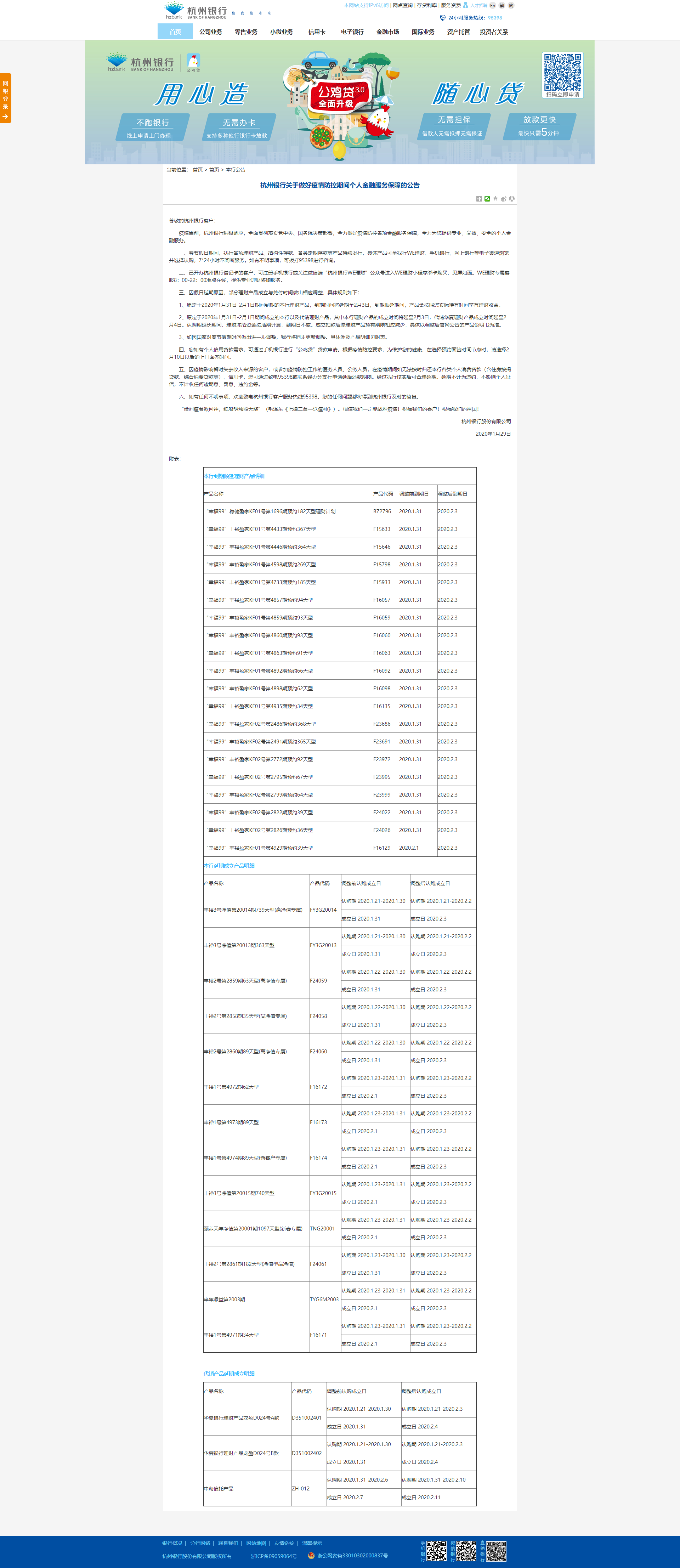Click the 本行延期成立产品明细 table heading

point(229,866)
